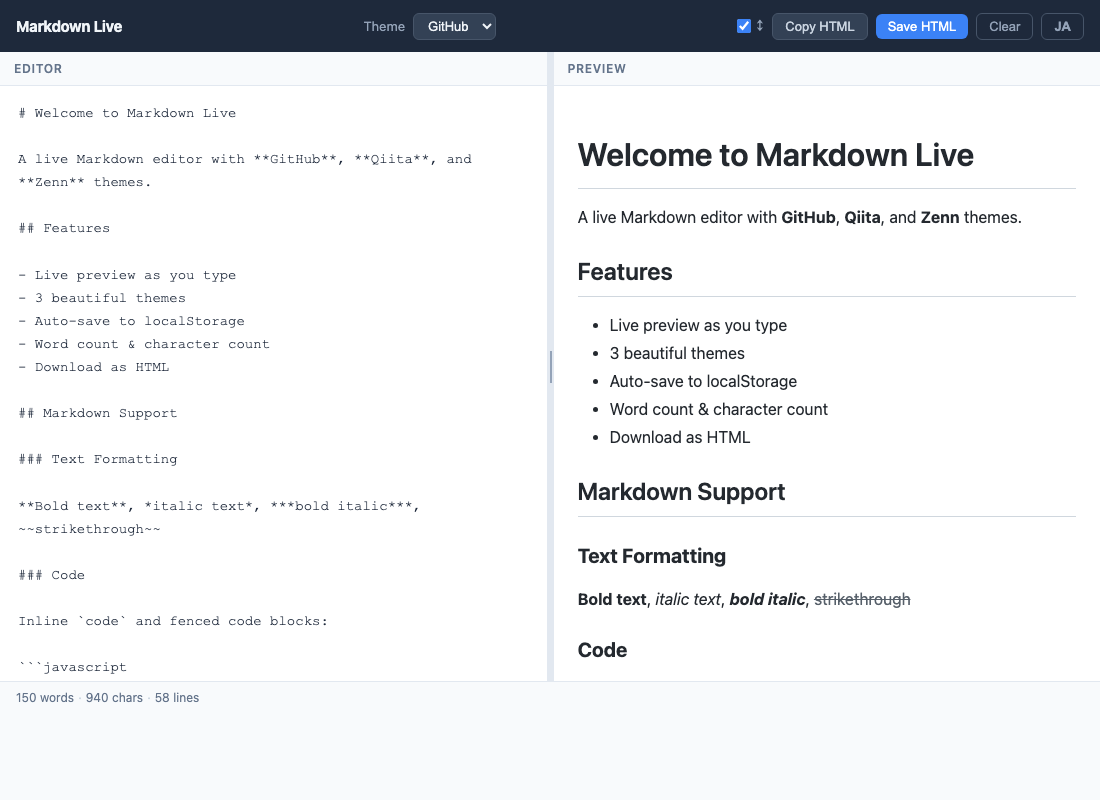Click editor line '# Welcome to Markdown Live'
The width and height of the screenshot is (1100, 800).
tap(127, 113)
